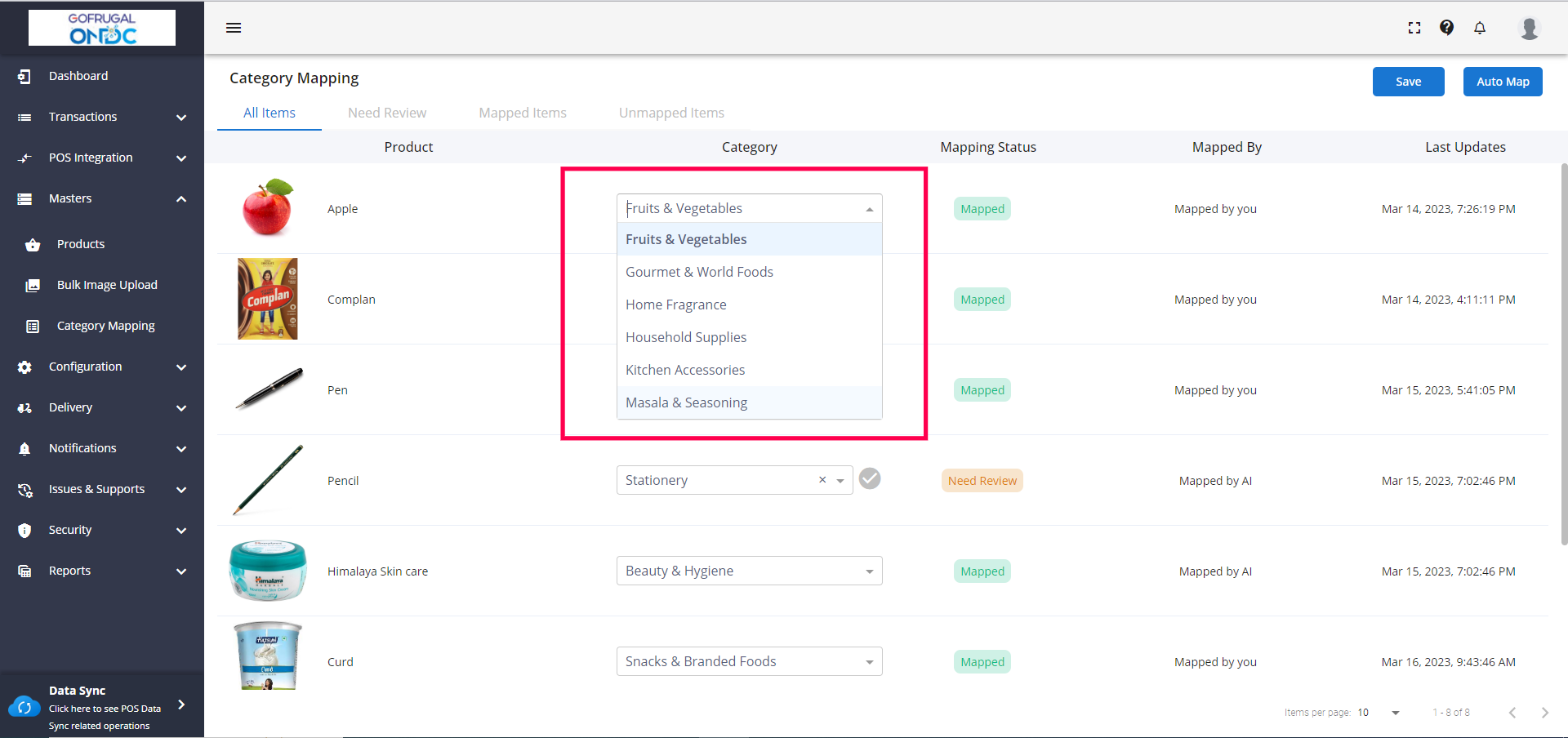
Task: Open the items per page dropdown
Action: click(x=1395, y=713)
